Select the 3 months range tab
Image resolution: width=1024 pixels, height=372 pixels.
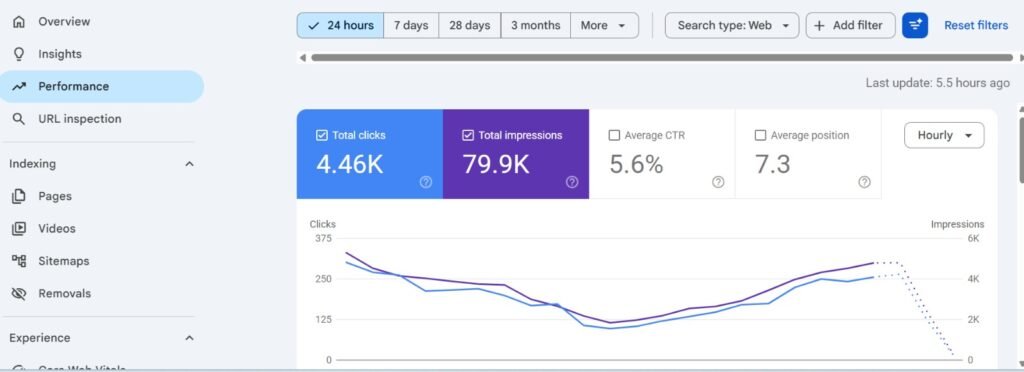(536, 25)
